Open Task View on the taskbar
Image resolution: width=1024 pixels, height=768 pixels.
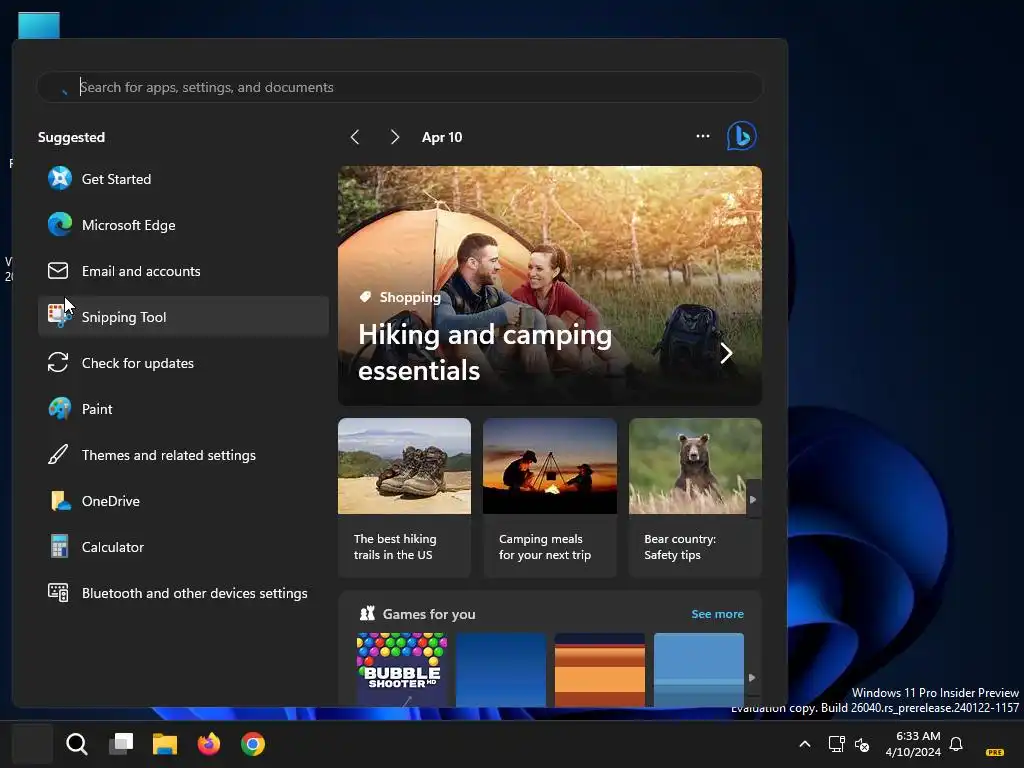pos(121,744)
